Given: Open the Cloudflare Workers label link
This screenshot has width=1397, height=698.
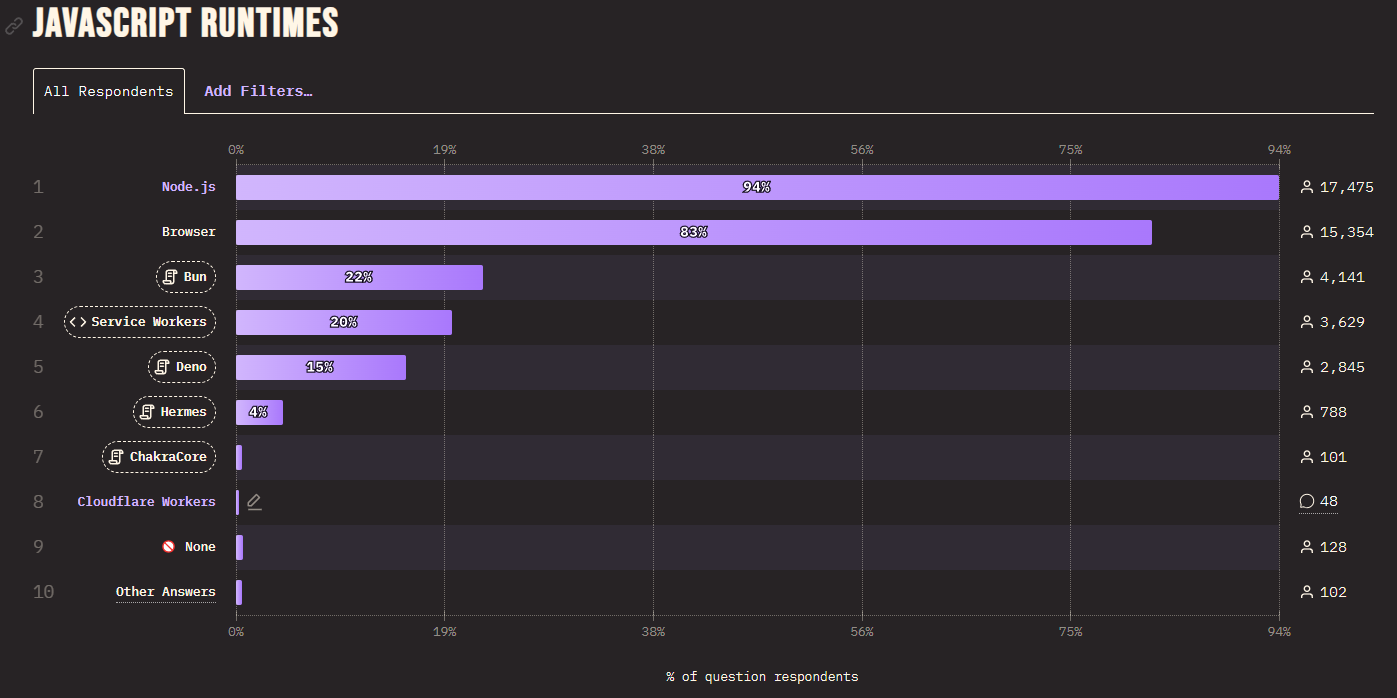Looking at the screenshot, I should (147, 502).
